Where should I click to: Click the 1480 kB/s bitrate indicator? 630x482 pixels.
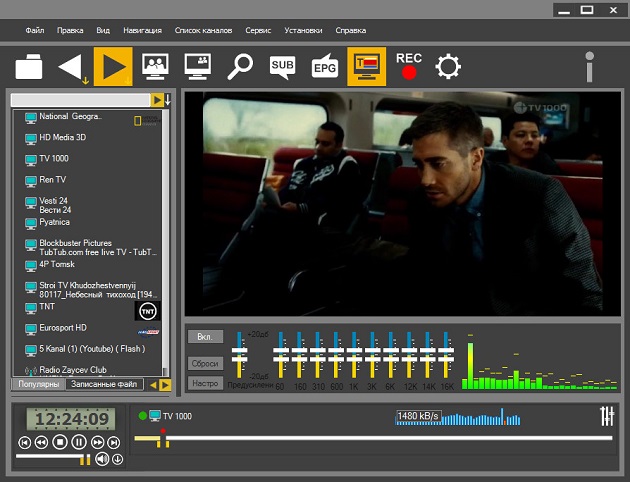coord(418,416)
